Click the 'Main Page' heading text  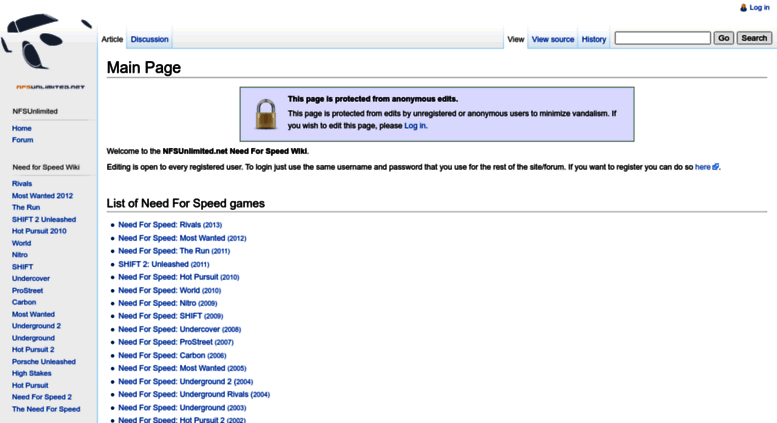tap(144, 67)
